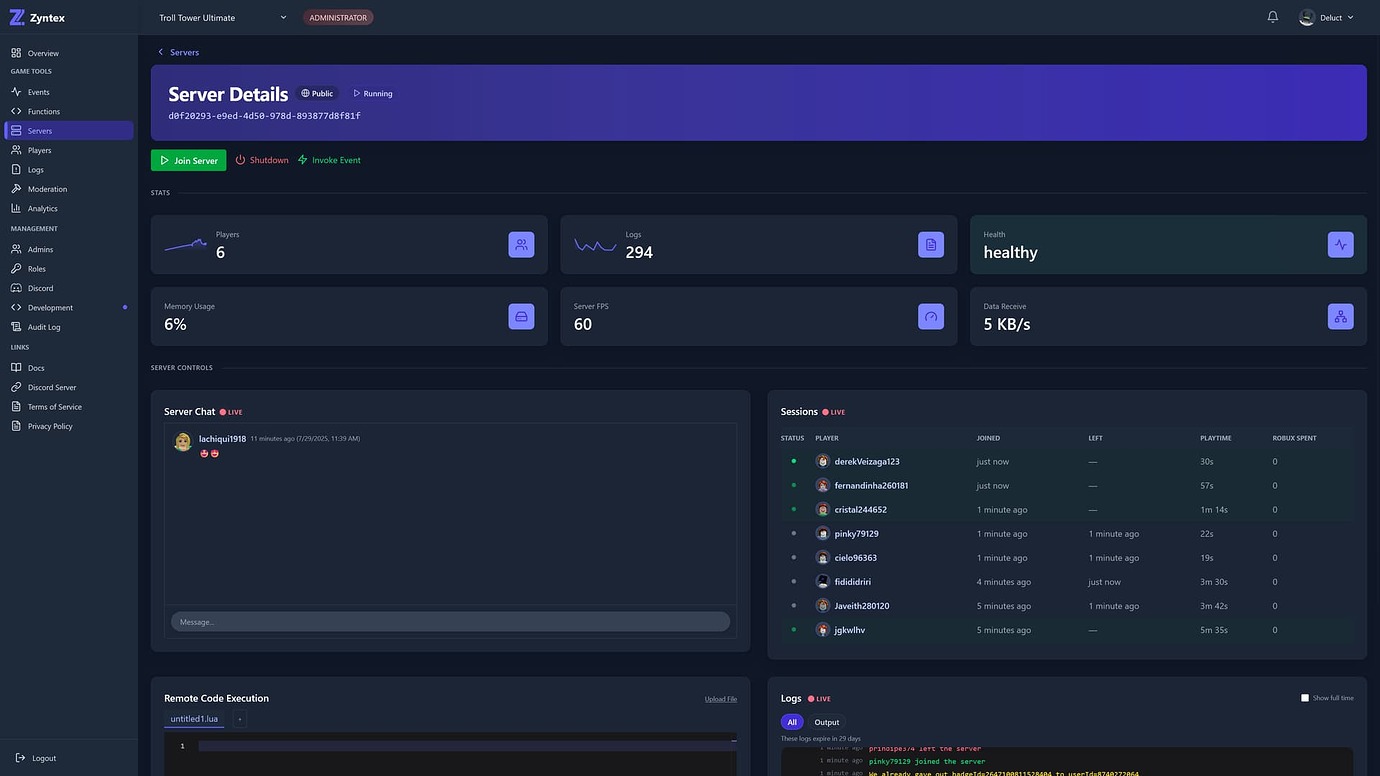Select the Moderation hammer icon in sidebar

click(18, 188)
